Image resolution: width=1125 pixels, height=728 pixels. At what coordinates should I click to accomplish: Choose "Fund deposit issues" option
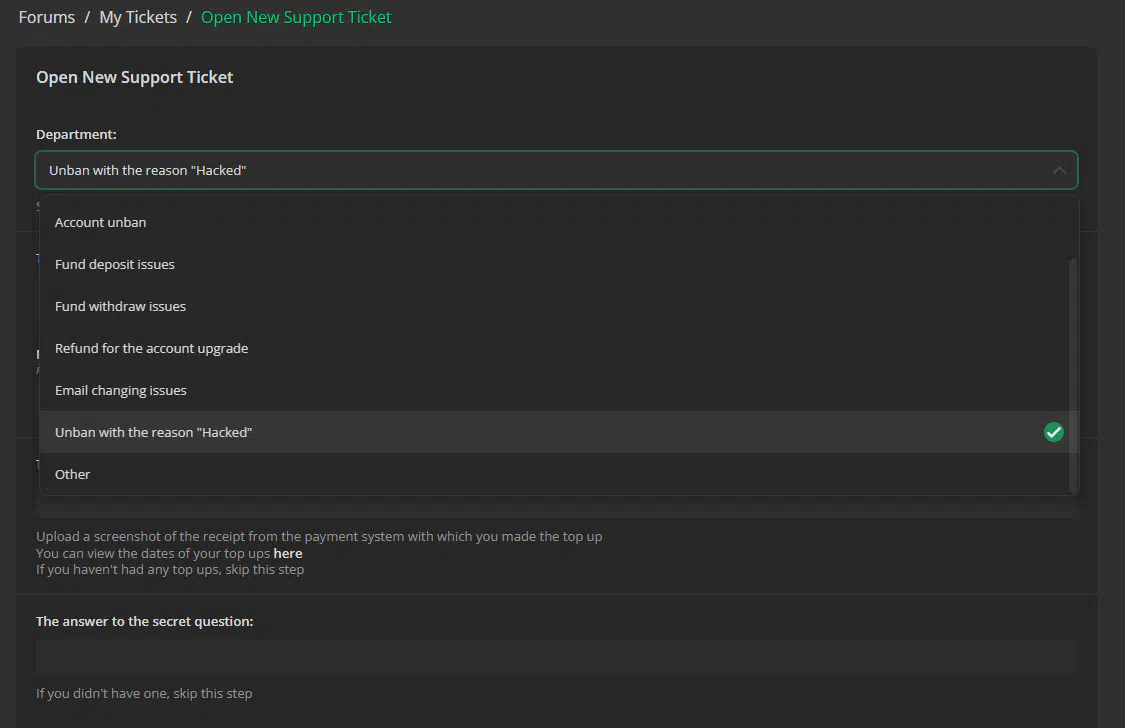(x=559, y=264)
